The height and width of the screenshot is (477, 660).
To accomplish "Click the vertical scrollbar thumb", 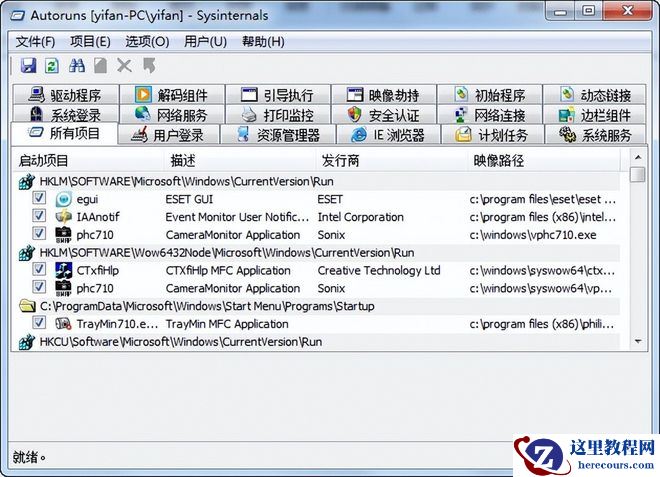I will 638,174.
